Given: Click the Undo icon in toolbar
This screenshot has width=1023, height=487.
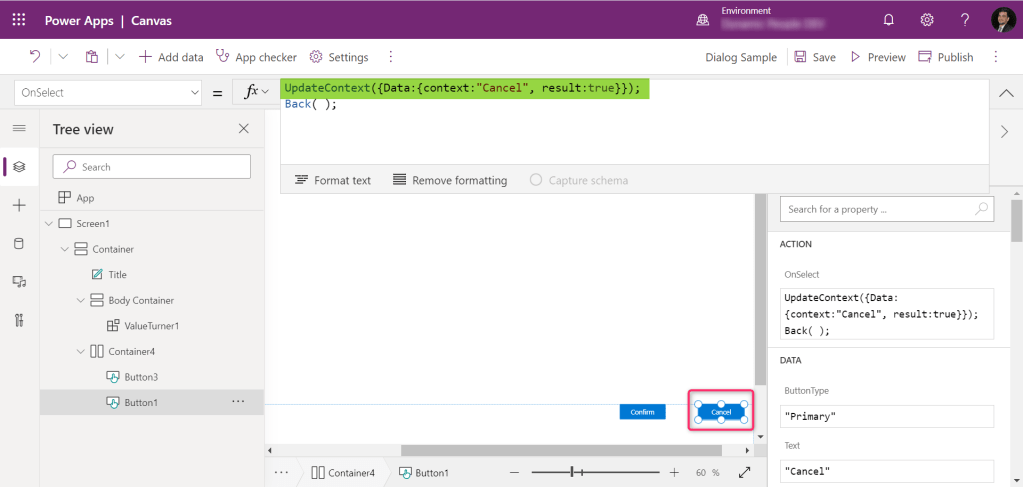Looking at the screenshot, I should 35,57.
